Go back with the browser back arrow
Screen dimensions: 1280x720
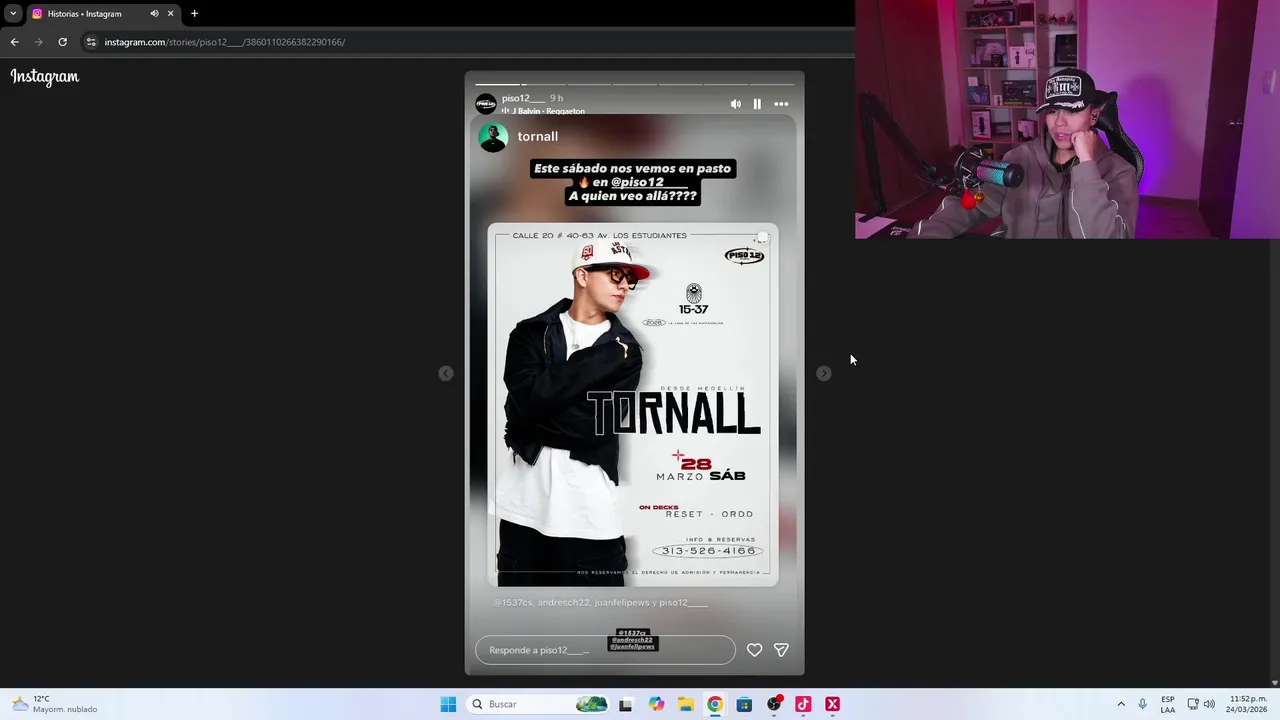click(x=14, y=42)
